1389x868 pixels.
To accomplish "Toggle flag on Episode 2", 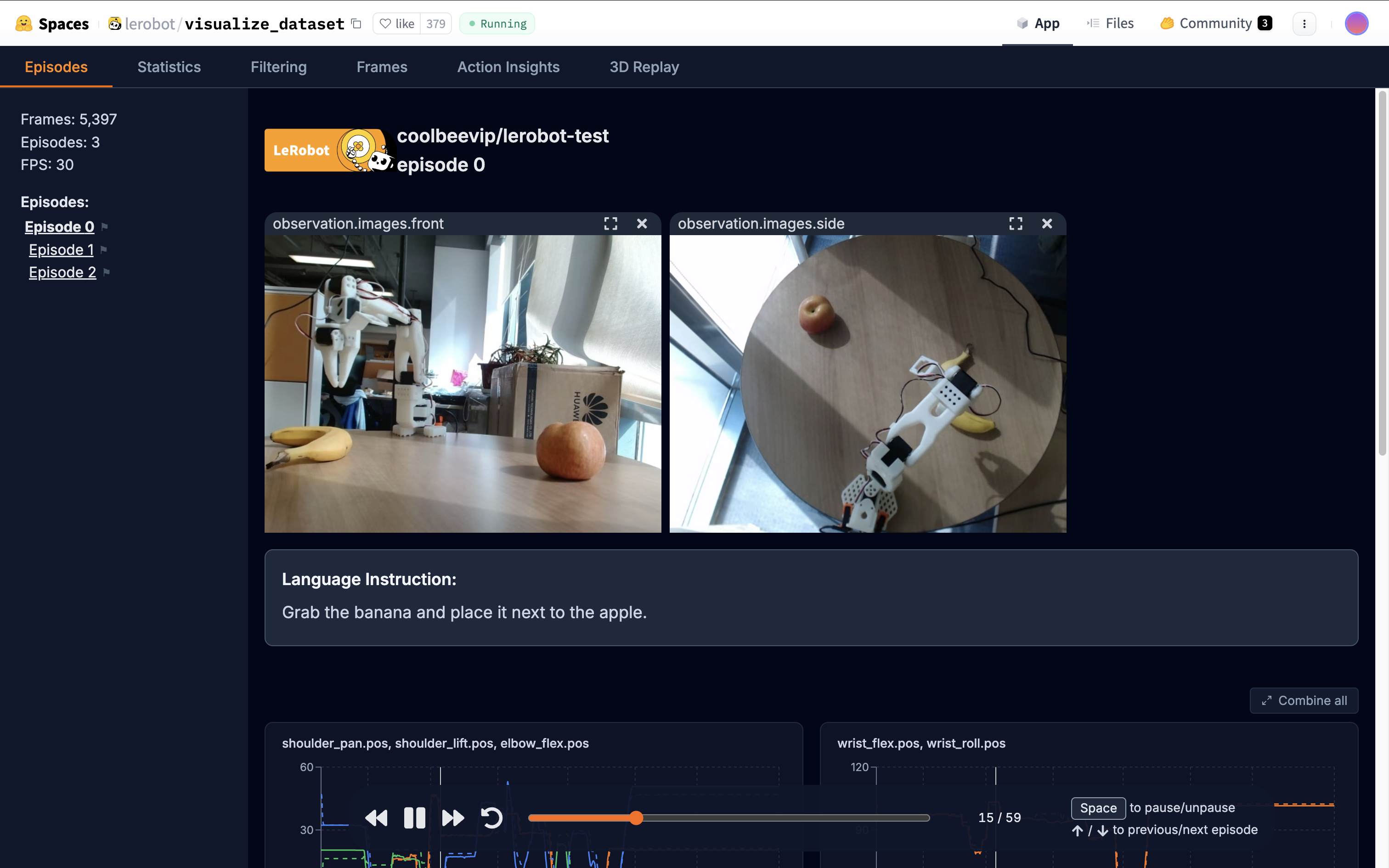I will (107, 272).
